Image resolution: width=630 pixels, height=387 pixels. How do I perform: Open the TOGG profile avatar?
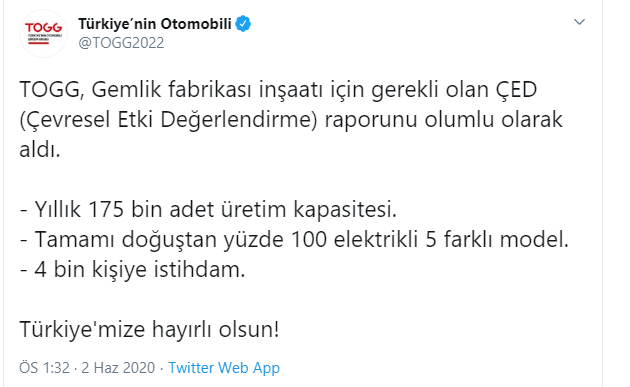pos(43,33)
